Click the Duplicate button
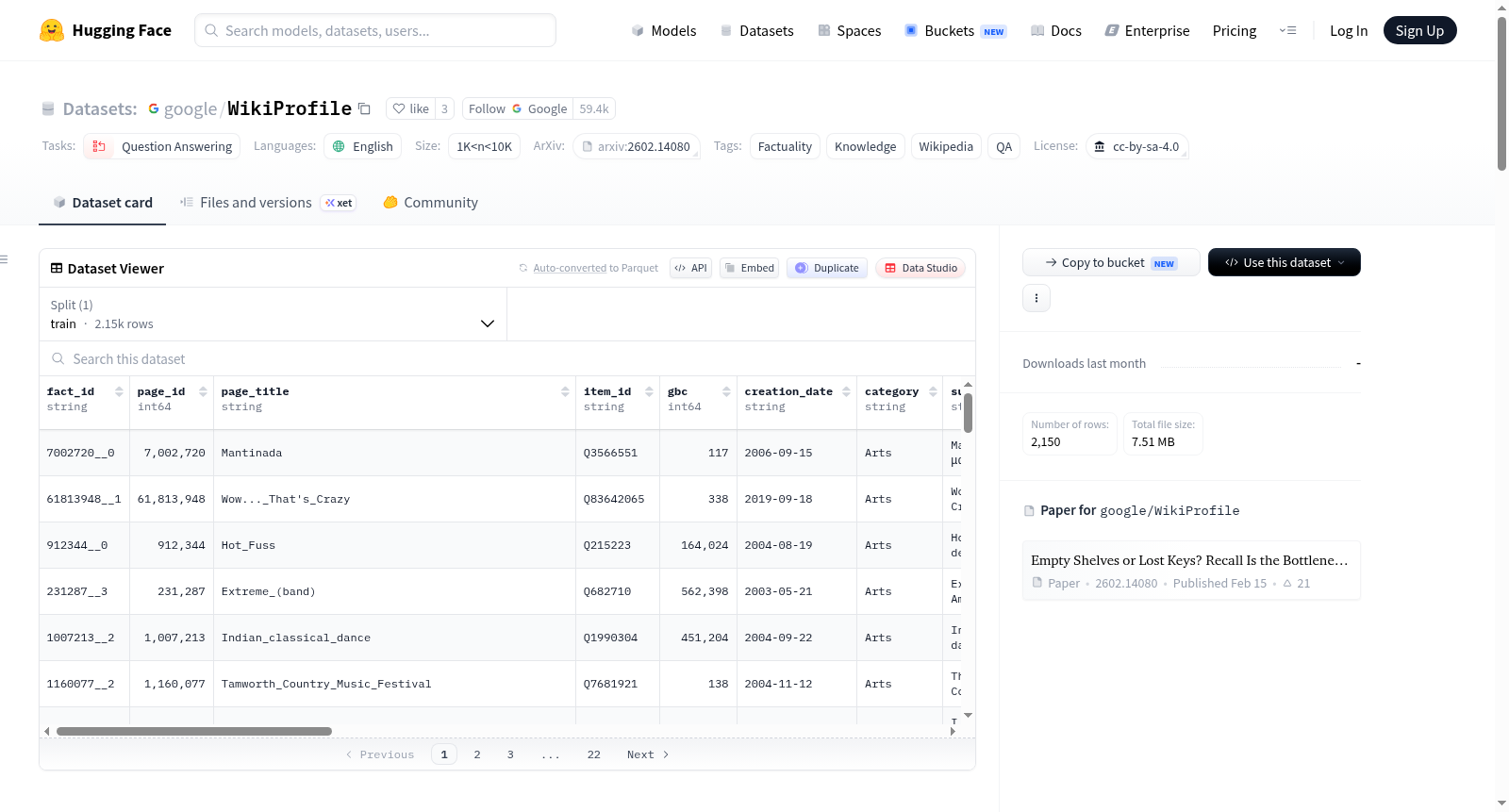 tap(827, 268)
